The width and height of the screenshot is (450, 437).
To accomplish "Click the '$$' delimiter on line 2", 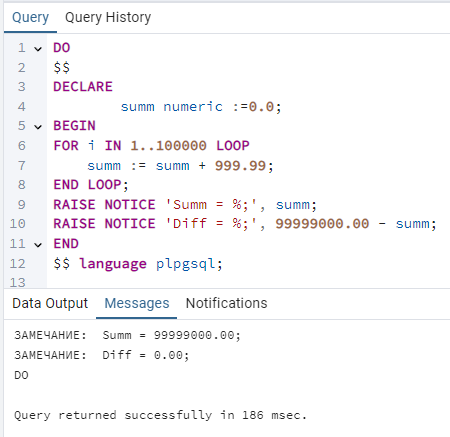I will coord(62,68).
